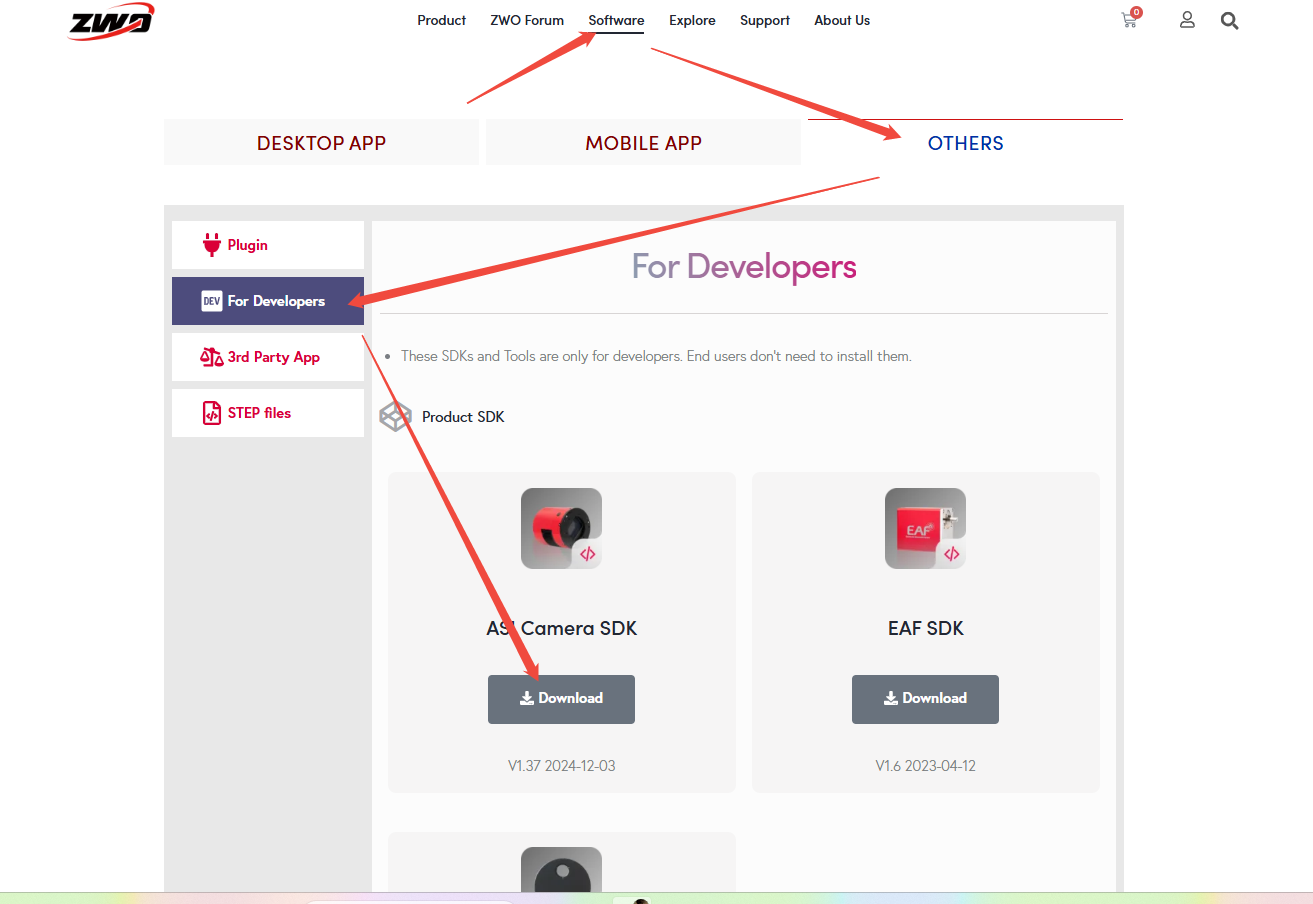Open the Product menu
The image size is (1313, 904).
coord(442,20)
